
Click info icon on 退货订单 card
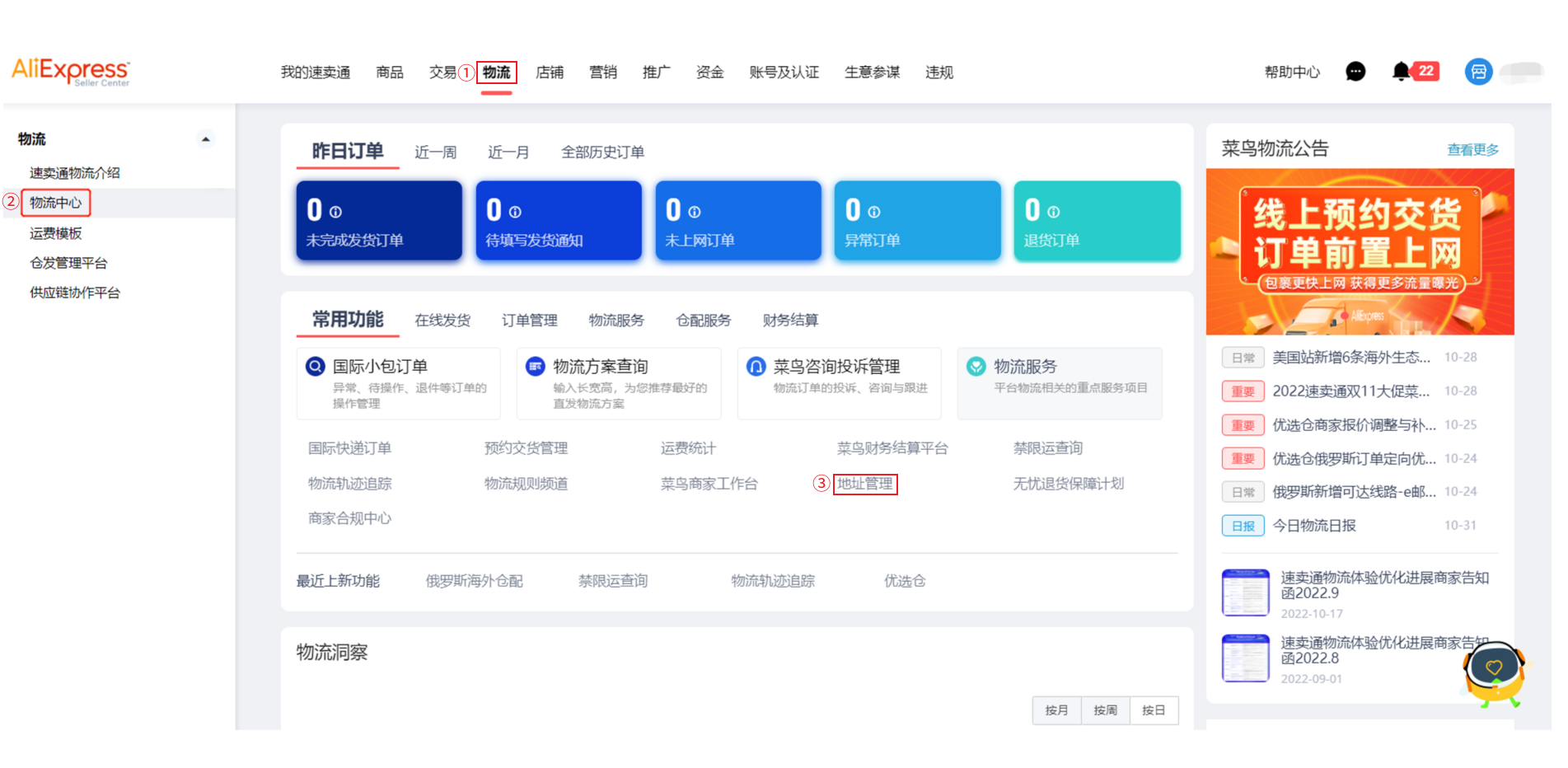1054,212
